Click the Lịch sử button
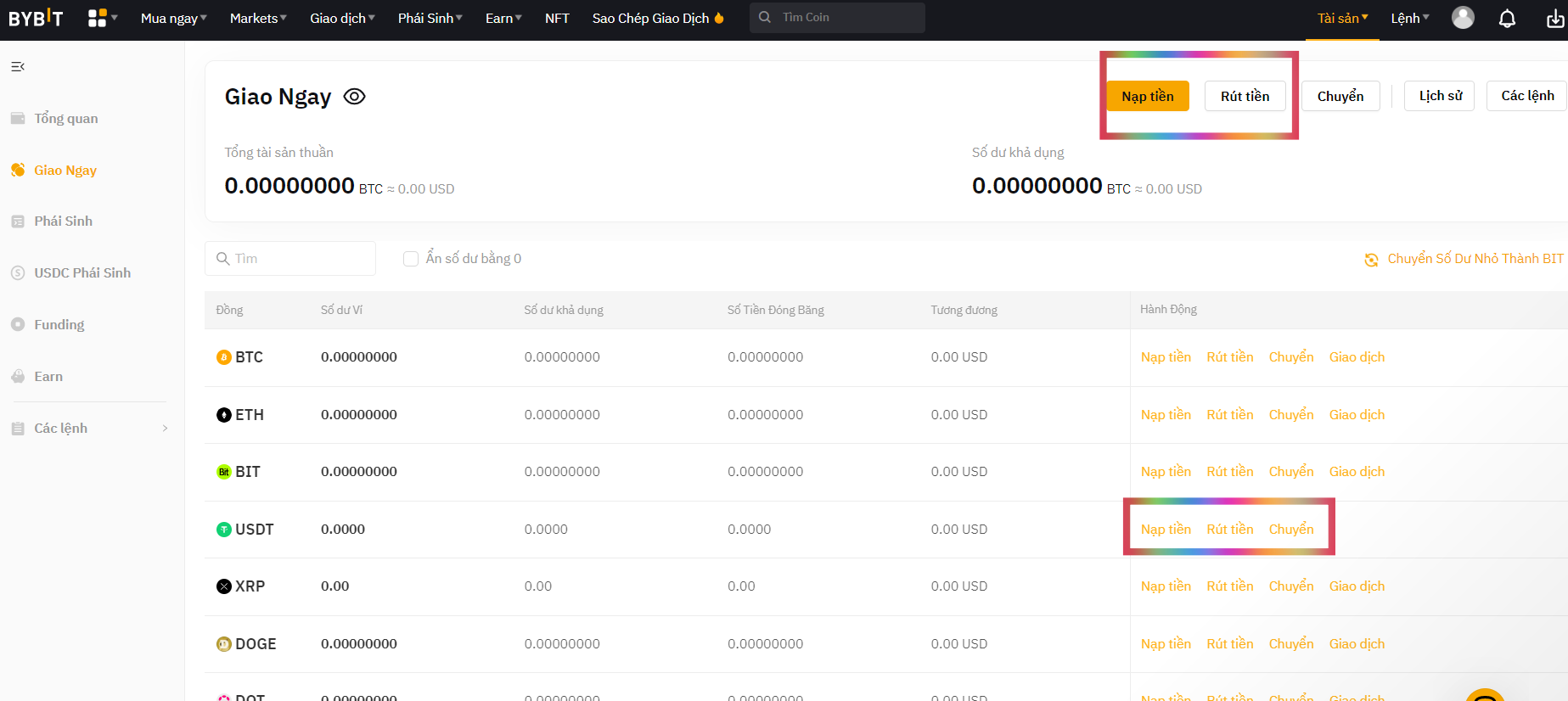This screenshot has width=1568, height=701. click(1441, 96)
